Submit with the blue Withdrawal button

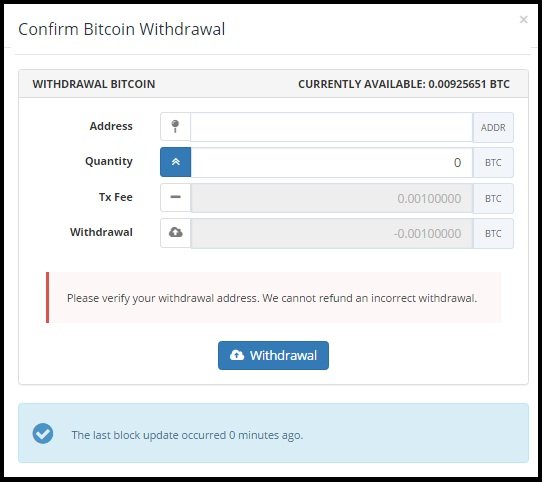point(273,355)
